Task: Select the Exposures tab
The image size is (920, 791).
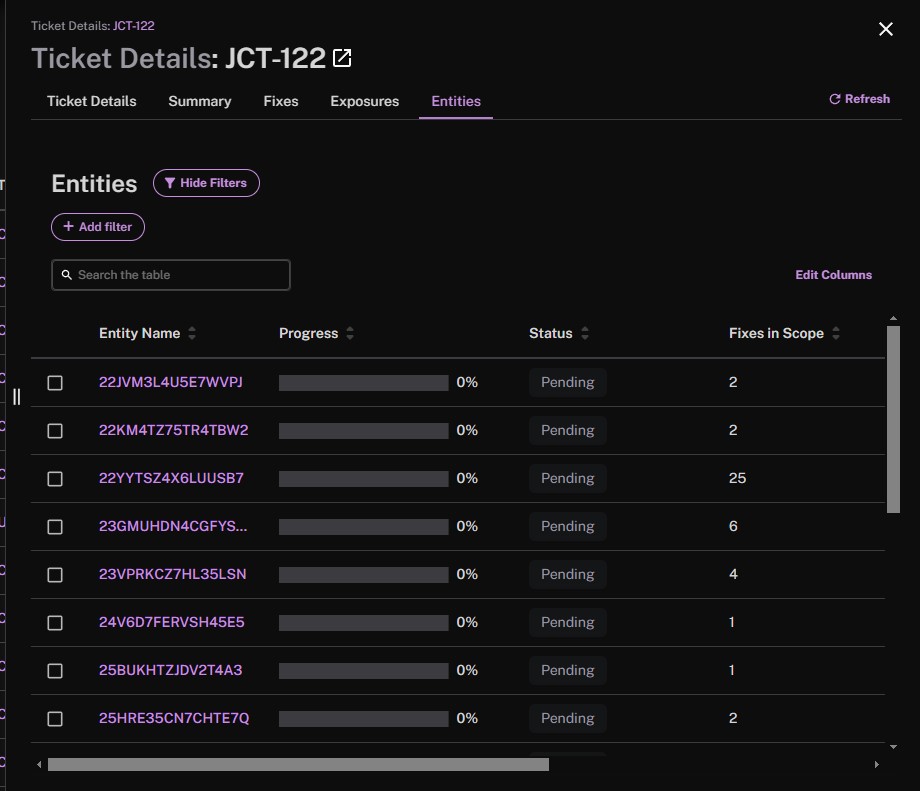Action: click(x=364, y=101)
